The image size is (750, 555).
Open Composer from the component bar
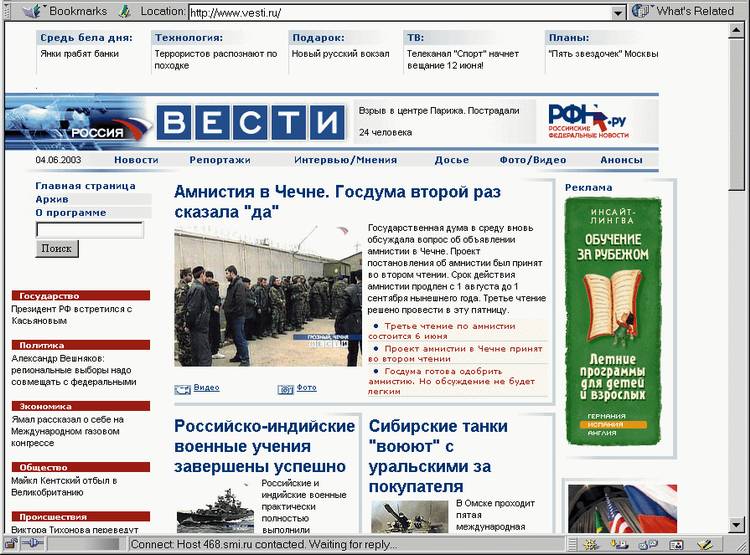click(705, 544)
